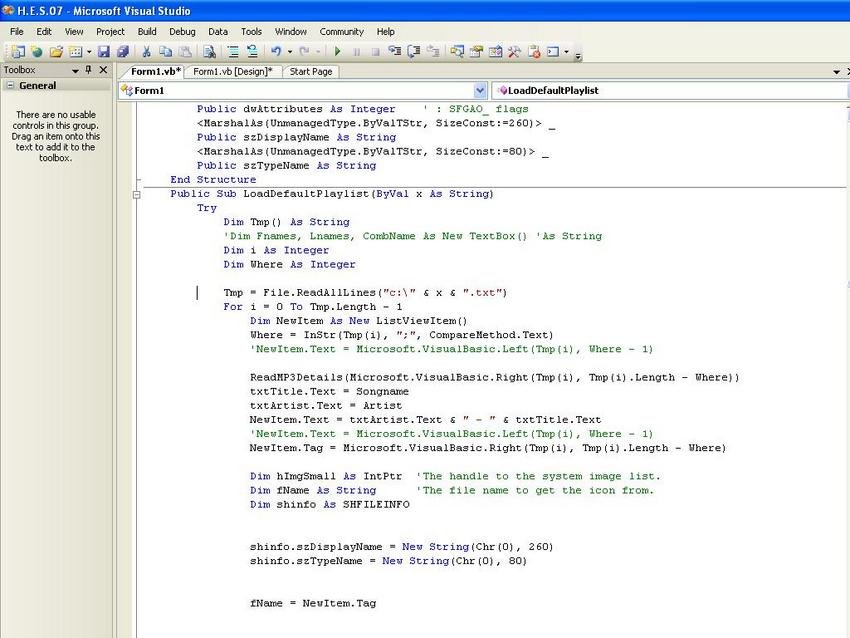Click the Stop Debugging square icon
850x638 pixels.
[375, 52]
